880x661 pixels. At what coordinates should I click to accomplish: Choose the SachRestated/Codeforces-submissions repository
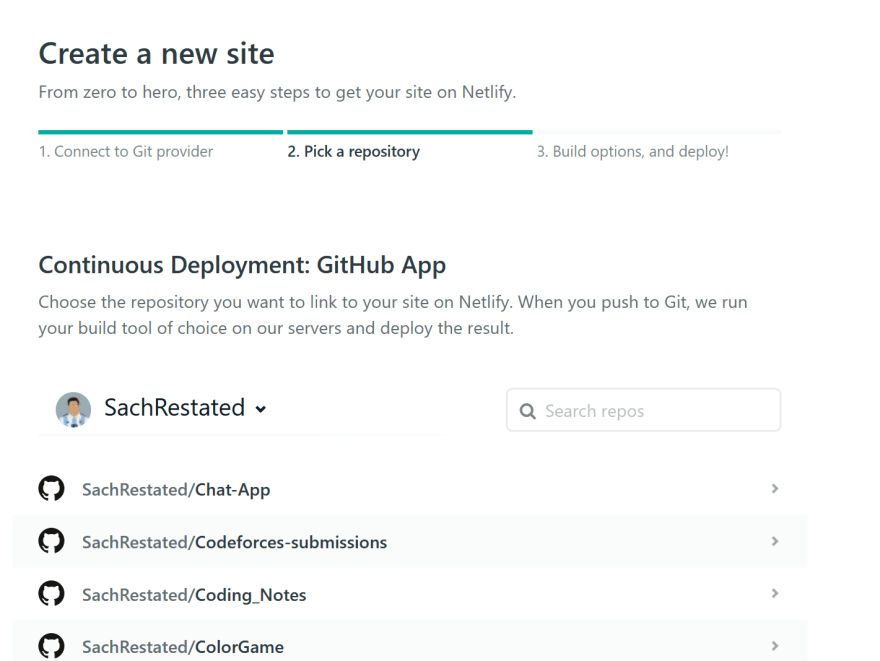tap(235, 542)
